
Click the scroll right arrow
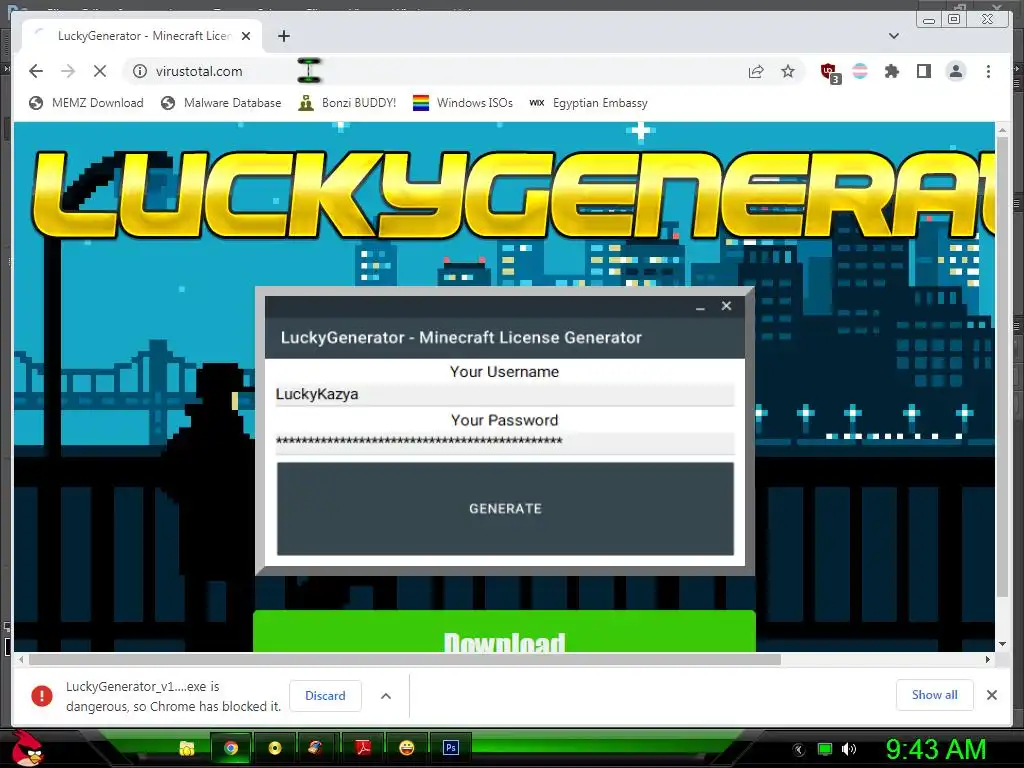987,660
